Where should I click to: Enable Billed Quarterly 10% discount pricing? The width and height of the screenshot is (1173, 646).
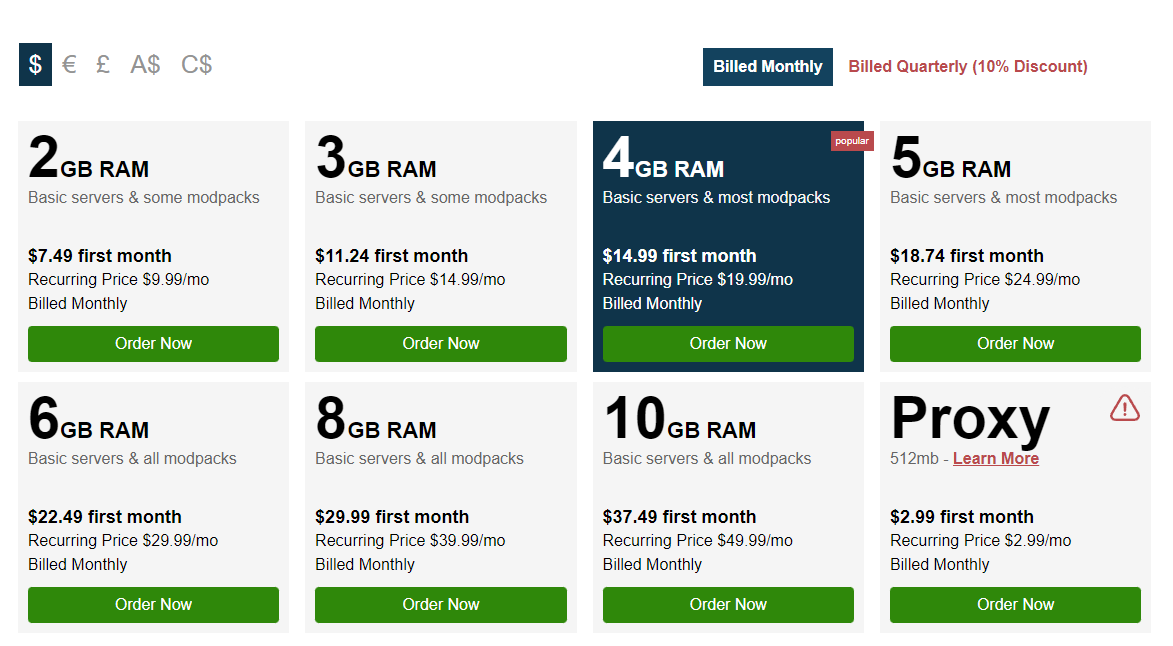pyautogui.click(x=967, y=66)
